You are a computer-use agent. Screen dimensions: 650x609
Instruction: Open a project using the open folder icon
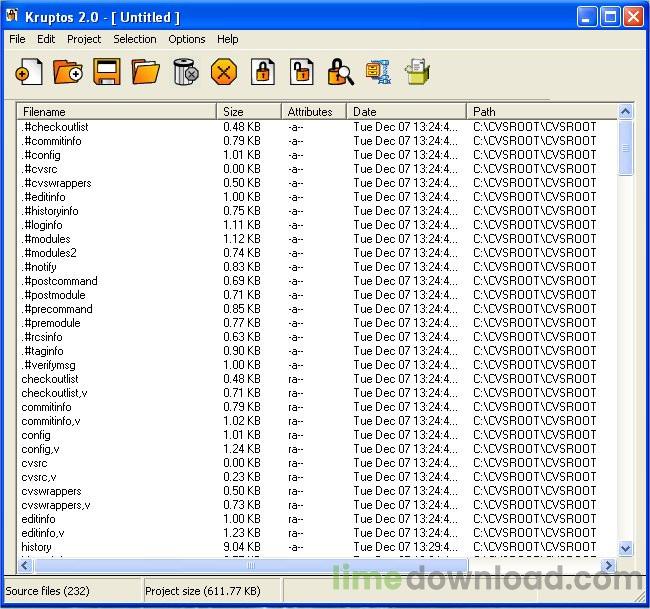pos(146,72)
